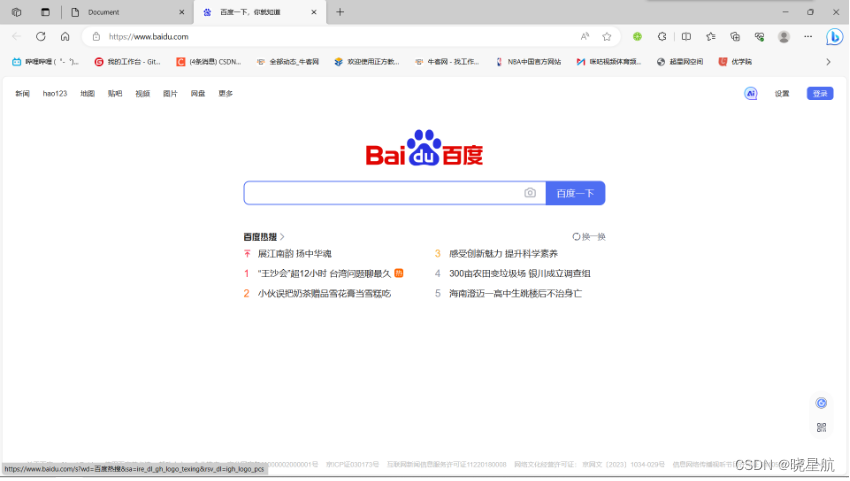Open 贴吧 link
Viewport: 850px width, 481px height.
point(115,93)
